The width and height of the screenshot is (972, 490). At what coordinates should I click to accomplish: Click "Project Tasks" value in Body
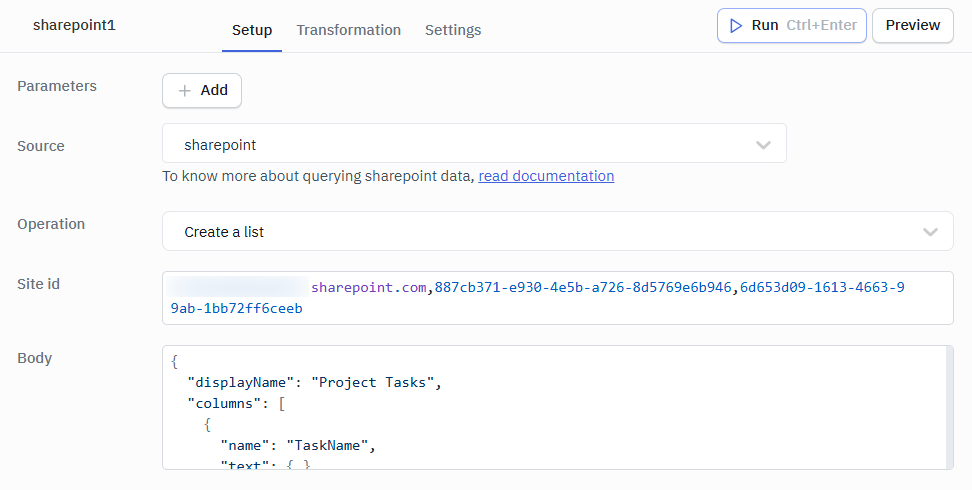(x=373, y=383)
